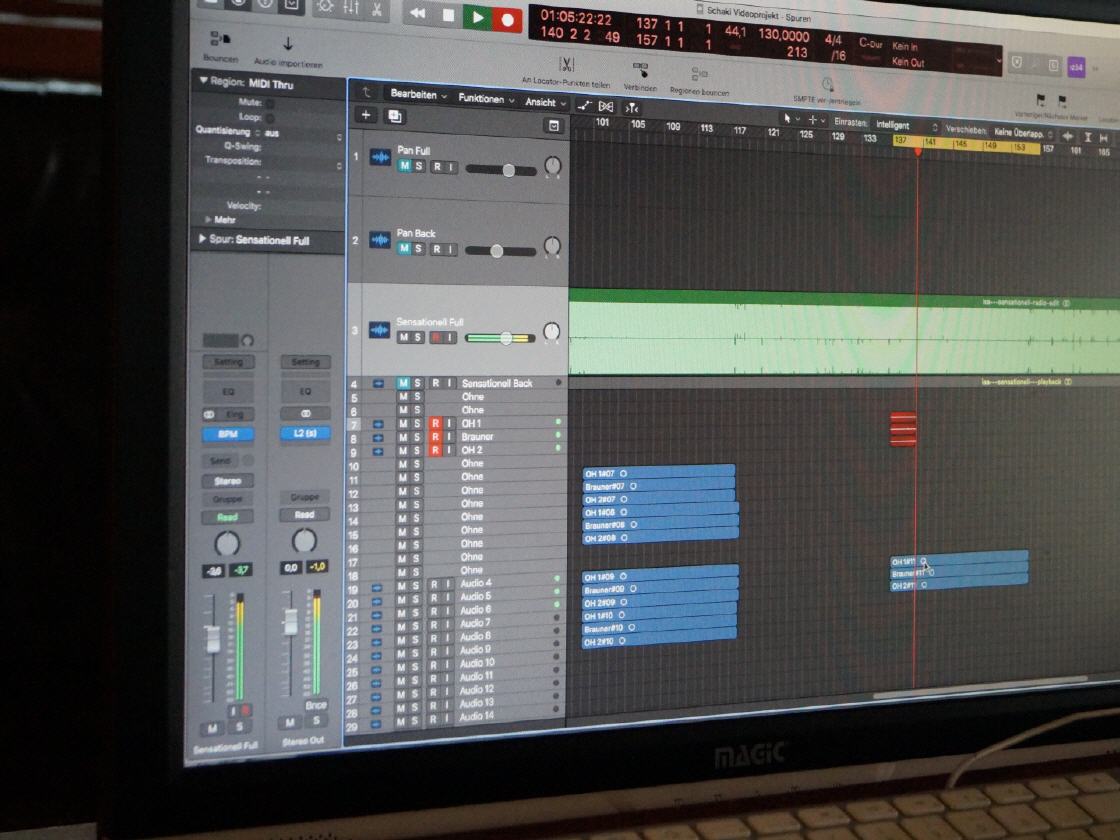
Task: Expand the Spur: Sensationell Full section
Action: click(202, 239)
